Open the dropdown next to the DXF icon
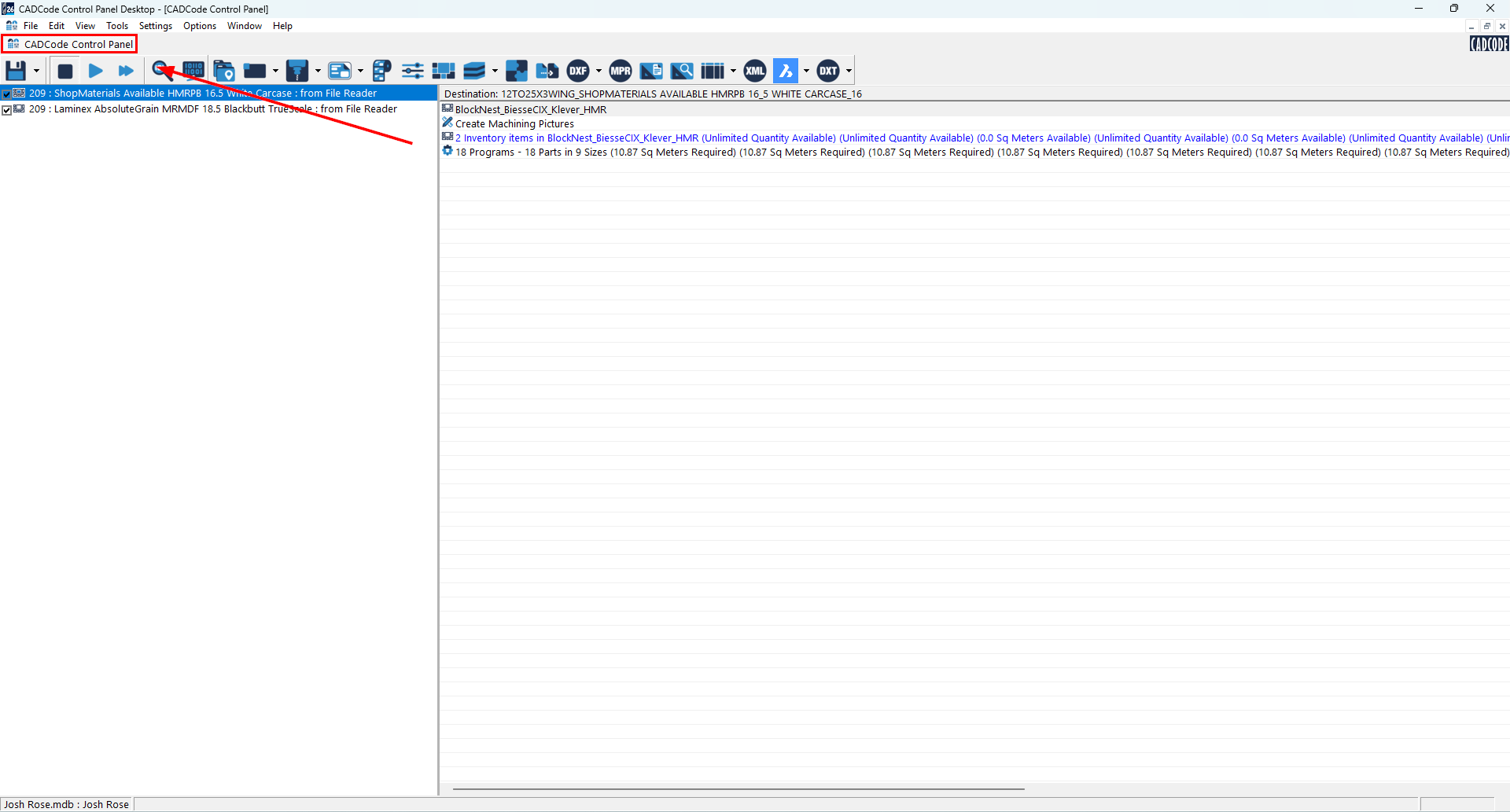This screenshot has height=812, width=1510. coord(598,71)
